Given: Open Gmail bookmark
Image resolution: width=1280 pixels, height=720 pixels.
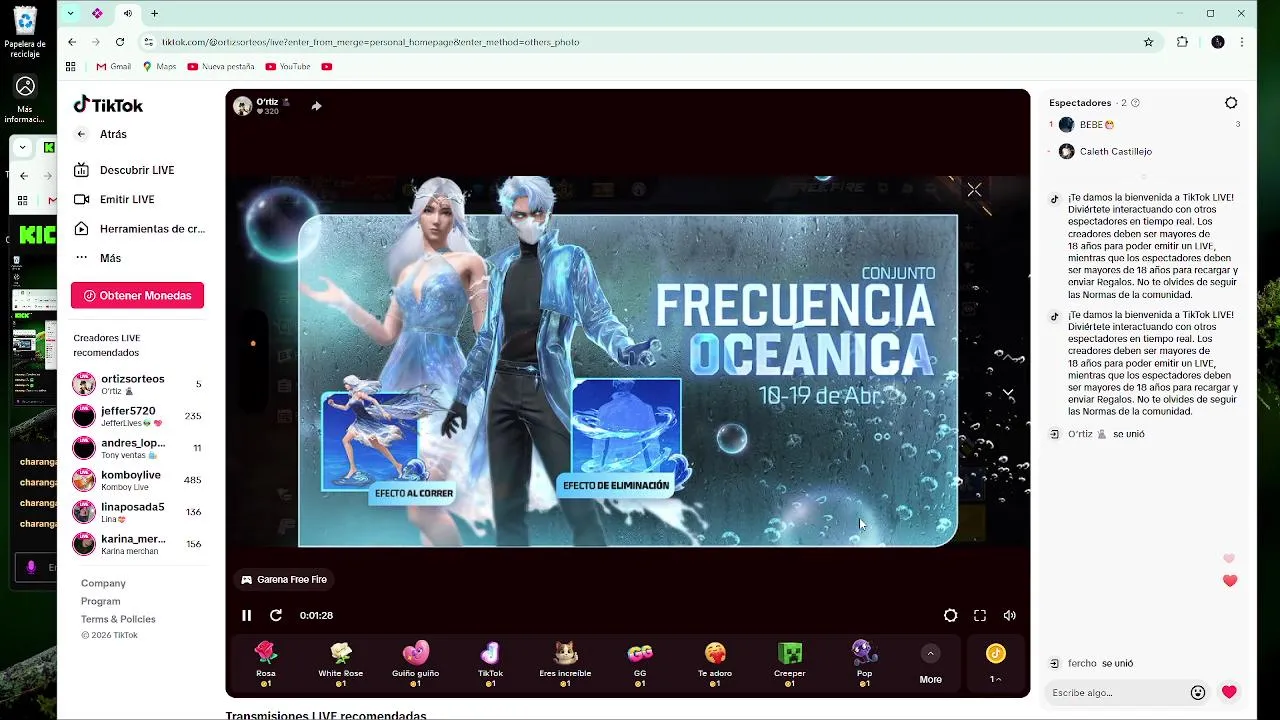Looking at the screenshot, I should pyautogui.click(x=114, y=67).
